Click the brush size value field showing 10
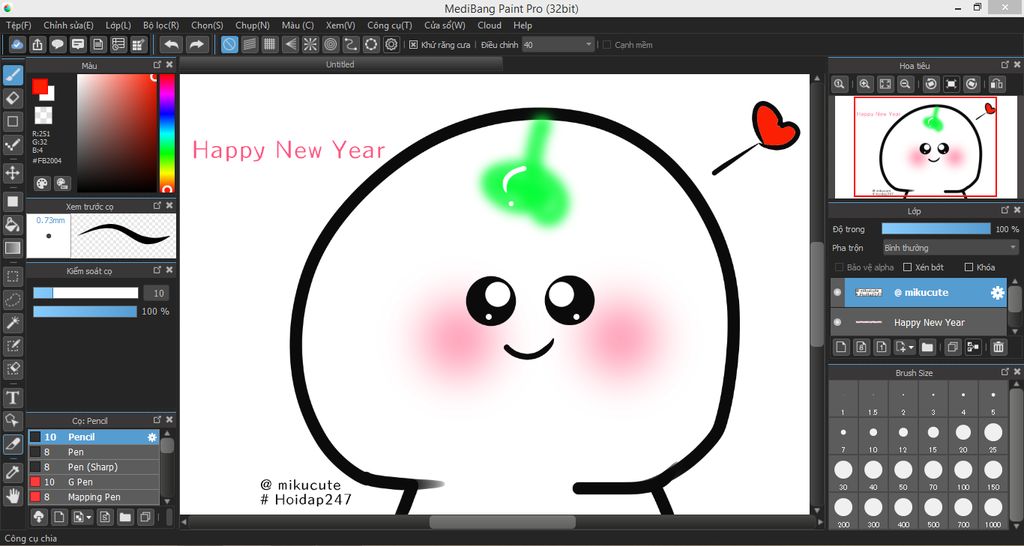The height and width of the screenshot is (546, 1024). (x=156, y=293)
